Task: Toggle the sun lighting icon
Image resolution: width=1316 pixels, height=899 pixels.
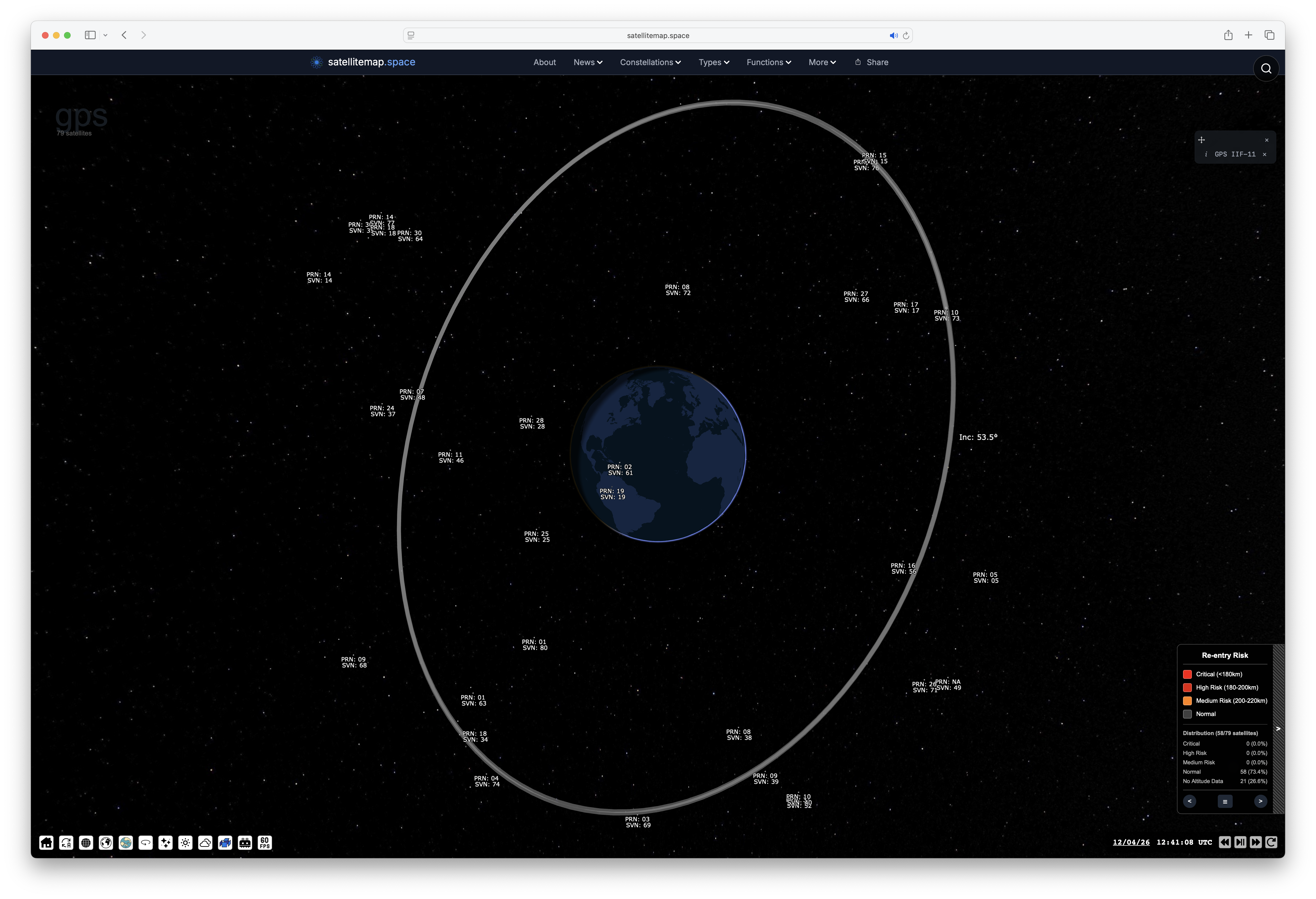Action: 185,843
